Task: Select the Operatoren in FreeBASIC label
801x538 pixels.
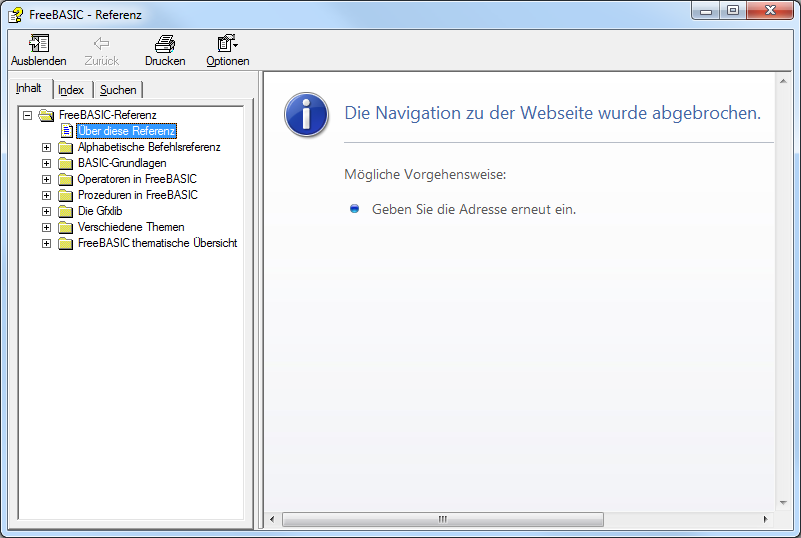Action: click(x=137, y=179)
